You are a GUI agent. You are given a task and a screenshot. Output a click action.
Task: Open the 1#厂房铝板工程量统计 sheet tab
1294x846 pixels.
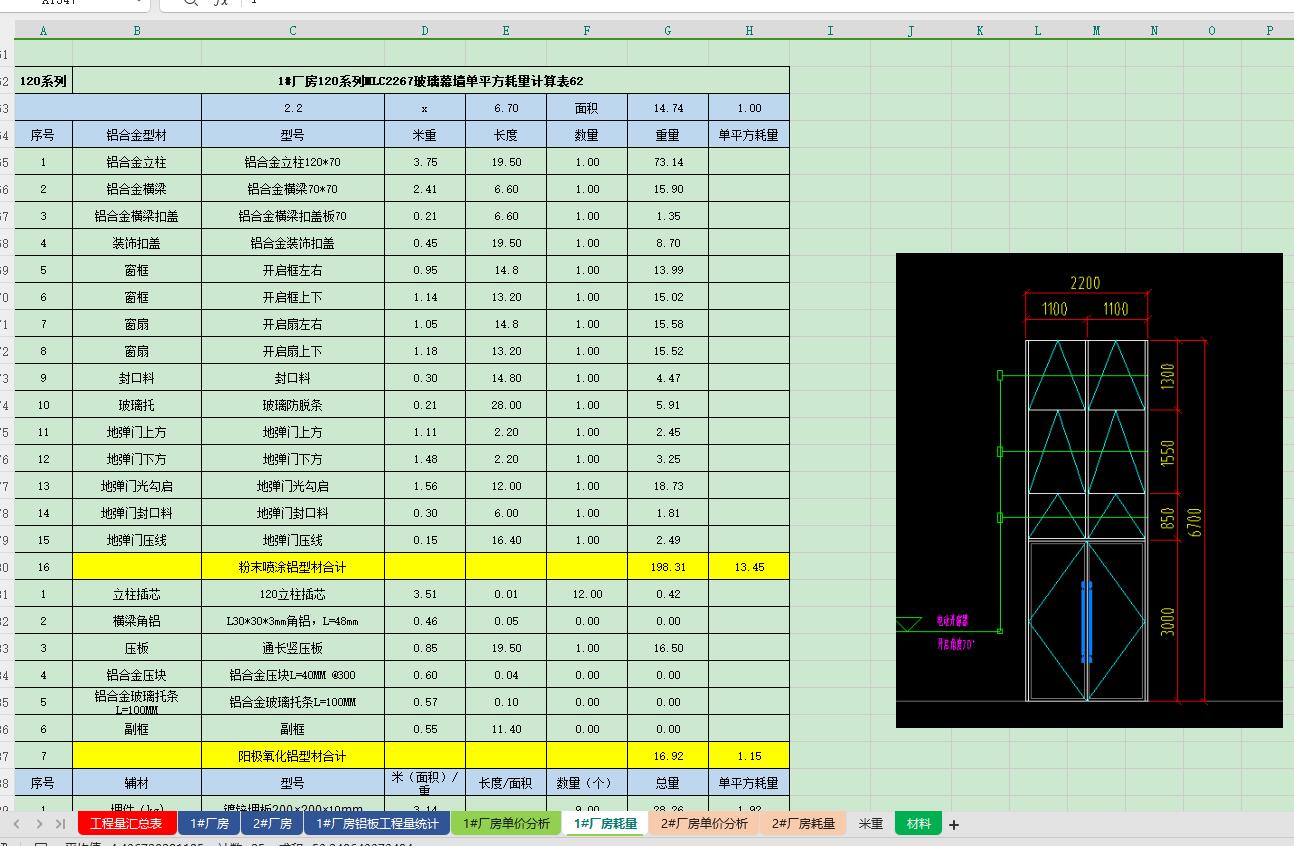click(377, 824)
